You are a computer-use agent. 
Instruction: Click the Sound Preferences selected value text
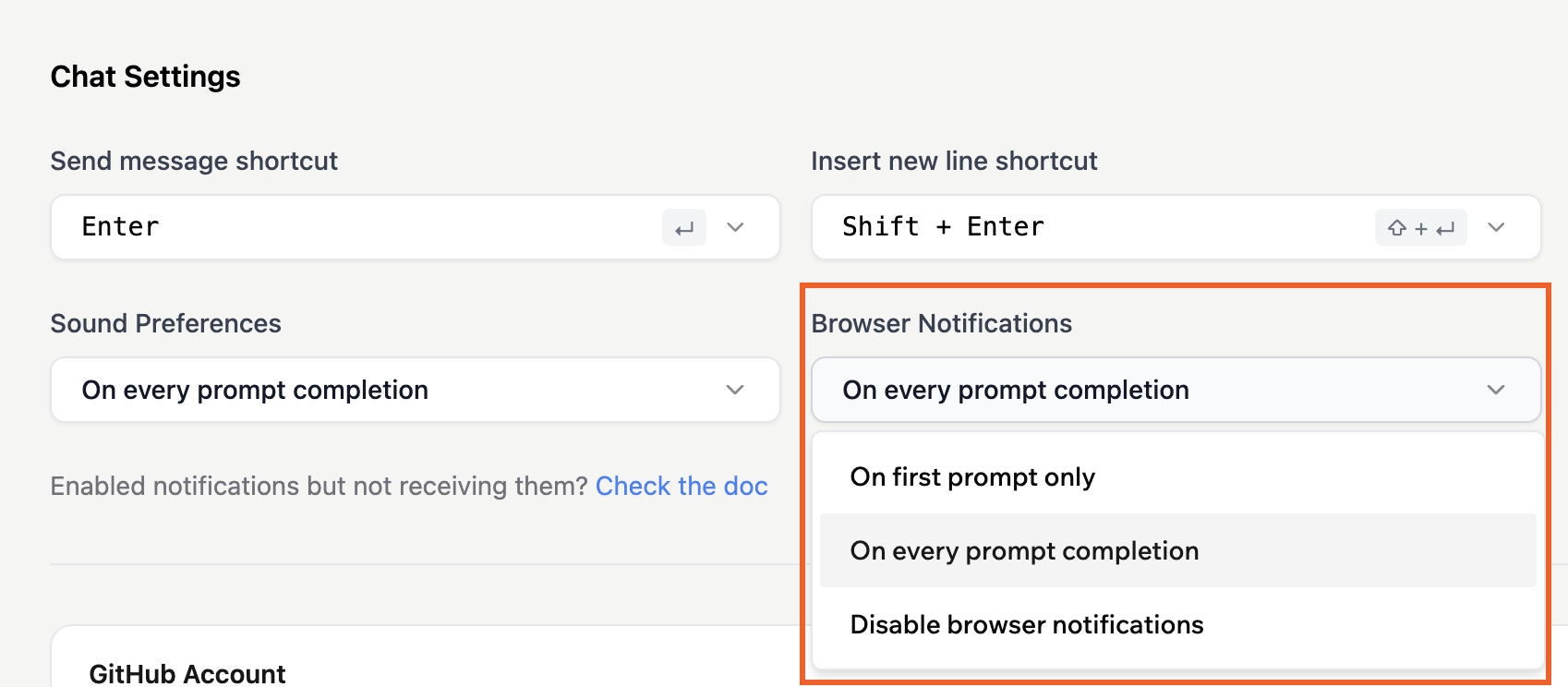coord(254,390)
